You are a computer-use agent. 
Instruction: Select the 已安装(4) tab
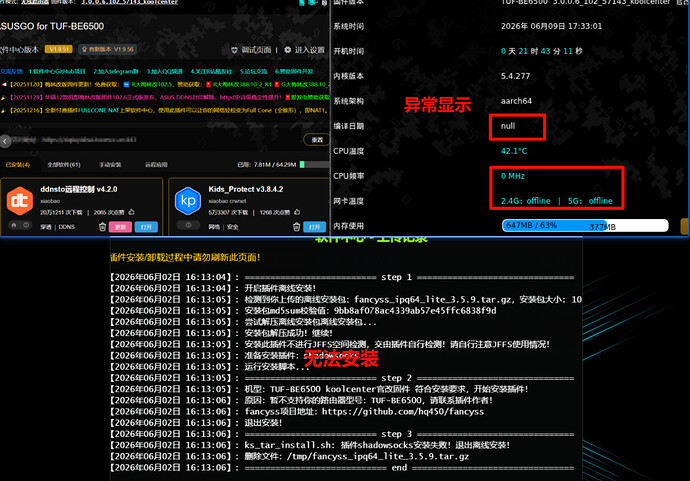pos(18,165)
